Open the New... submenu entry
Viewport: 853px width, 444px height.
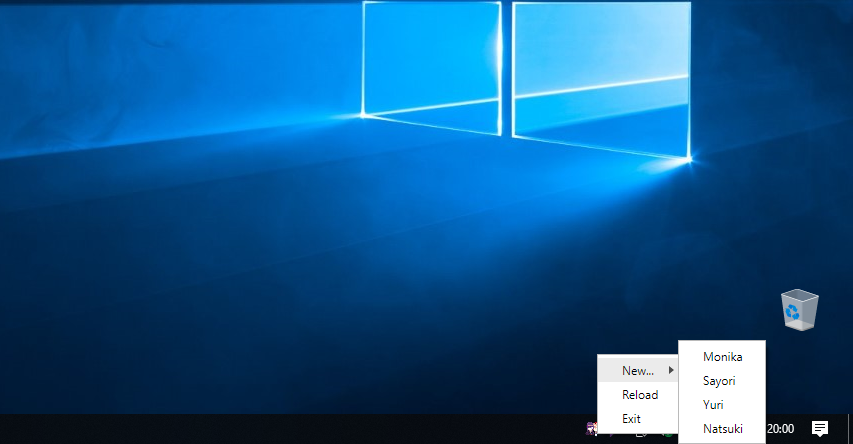click(x=638, y=371)
